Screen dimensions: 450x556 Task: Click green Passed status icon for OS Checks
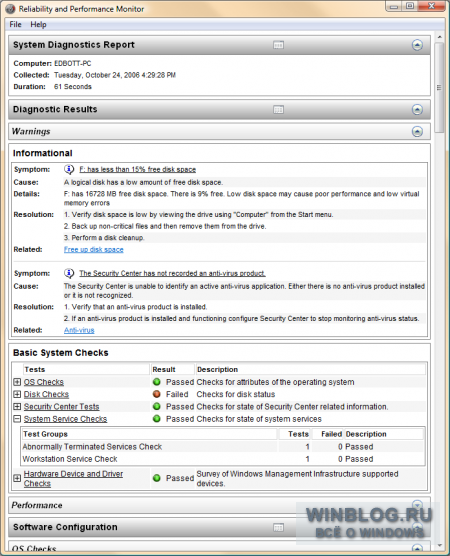[x=156, y=382]
